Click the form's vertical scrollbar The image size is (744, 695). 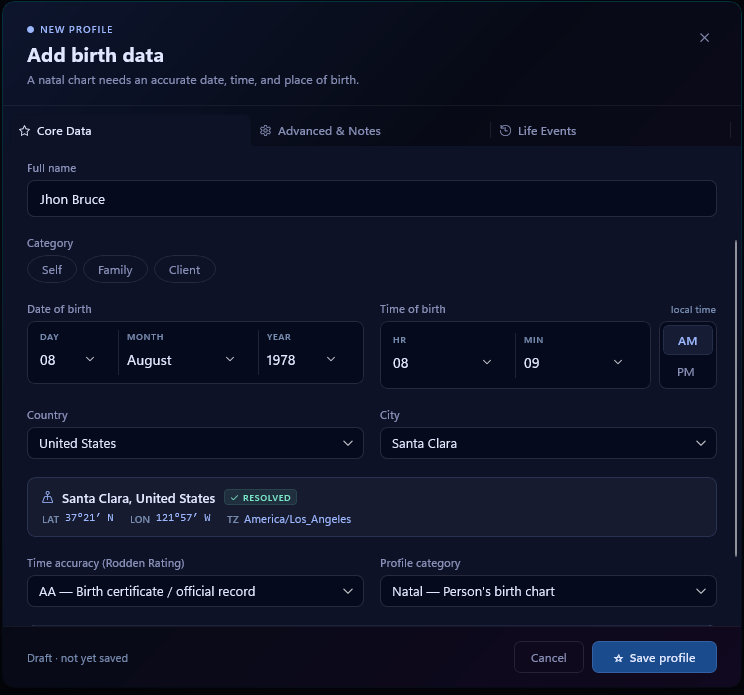736,398
